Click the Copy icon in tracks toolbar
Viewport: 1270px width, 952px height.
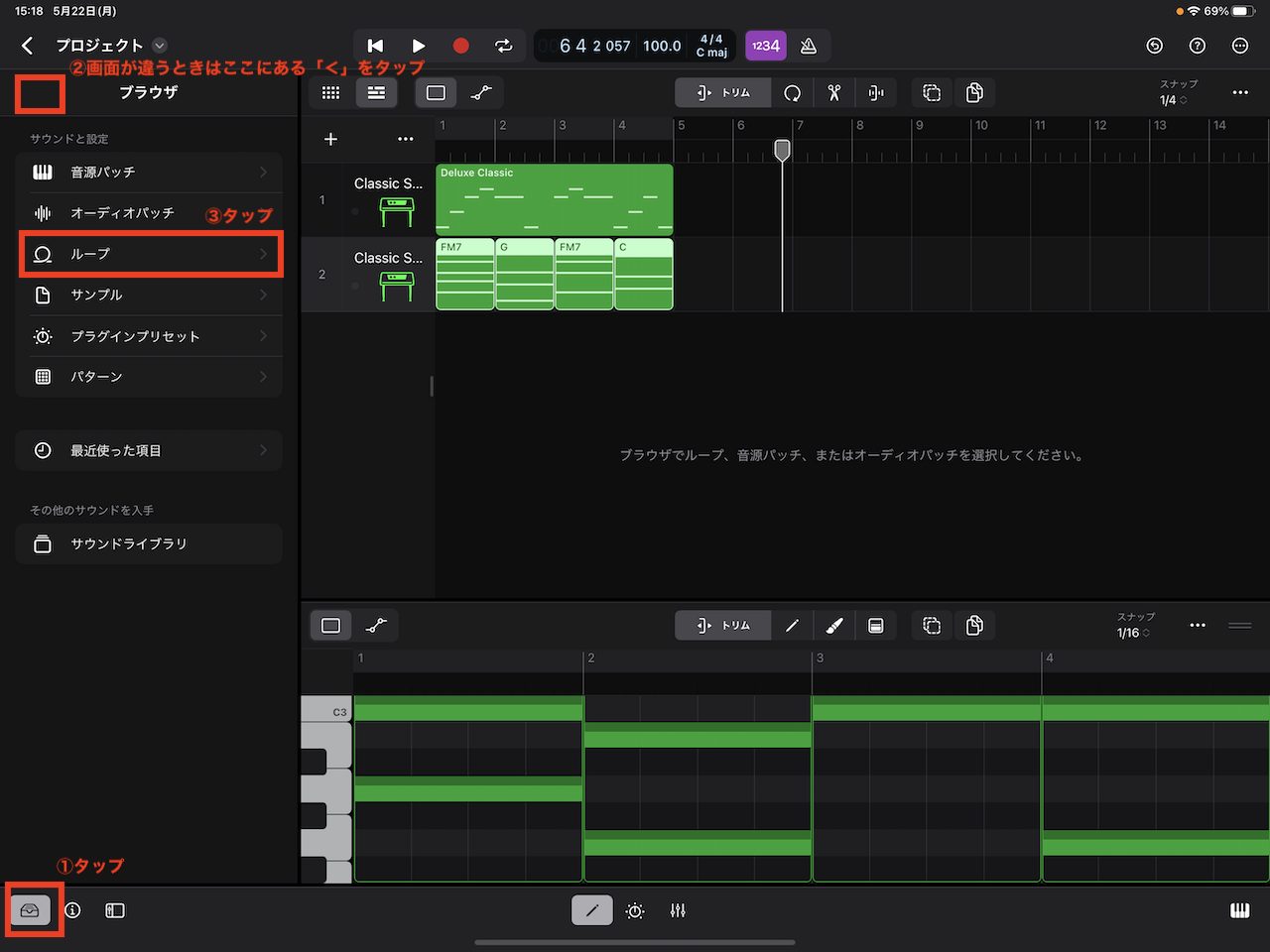974,92
